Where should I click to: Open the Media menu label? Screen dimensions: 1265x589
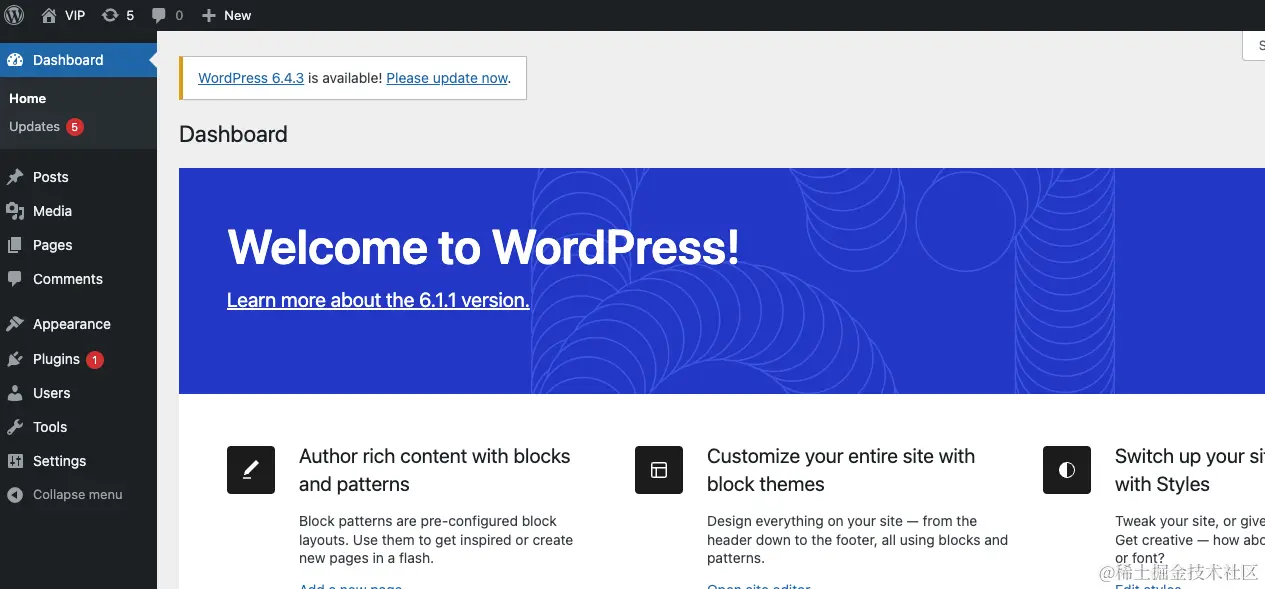click(52, 211)
